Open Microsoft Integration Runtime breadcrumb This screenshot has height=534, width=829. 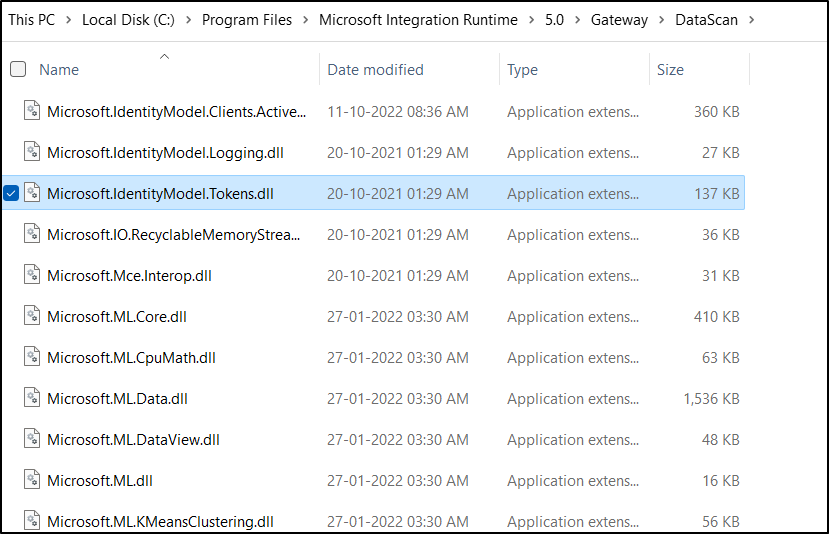418,20
